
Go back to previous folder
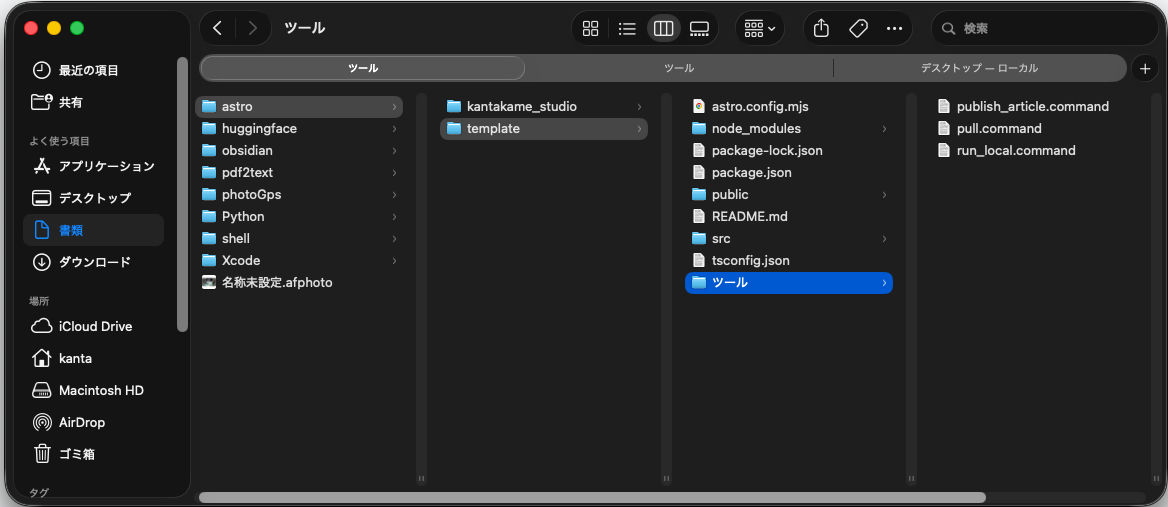pyautogui.click(x=218, y=28)
